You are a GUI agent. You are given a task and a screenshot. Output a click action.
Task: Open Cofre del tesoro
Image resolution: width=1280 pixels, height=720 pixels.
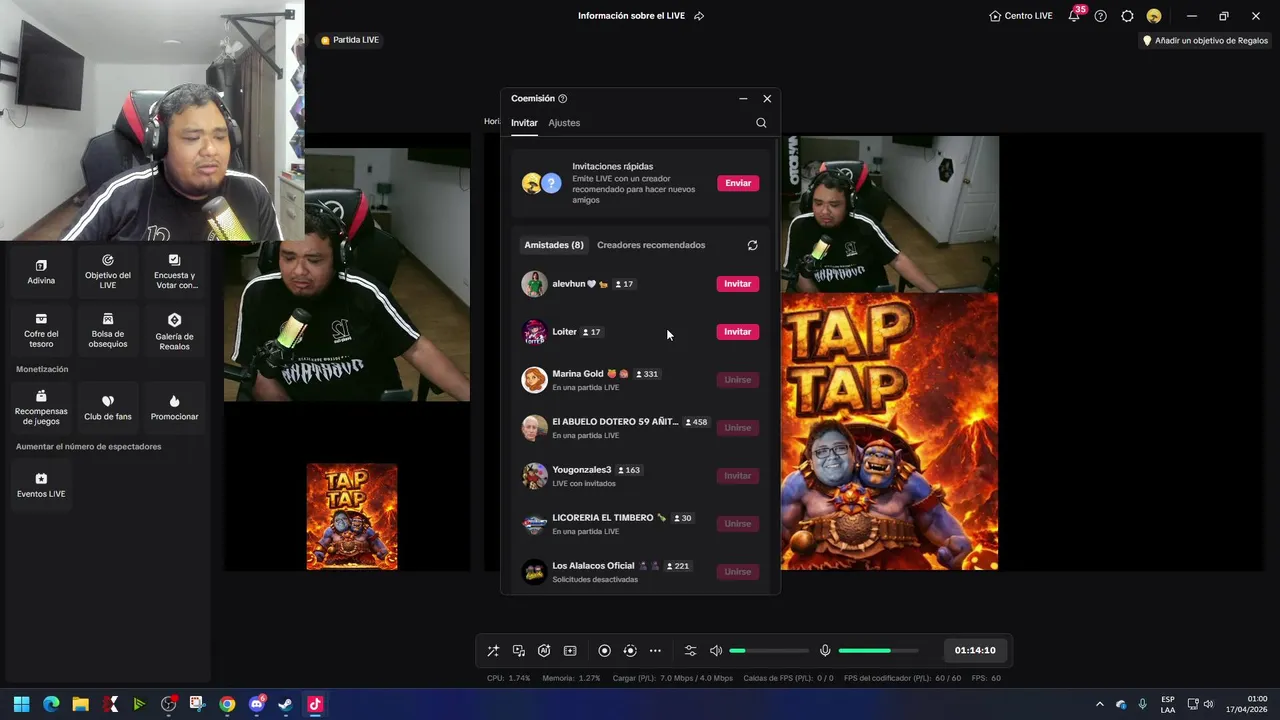41,331
